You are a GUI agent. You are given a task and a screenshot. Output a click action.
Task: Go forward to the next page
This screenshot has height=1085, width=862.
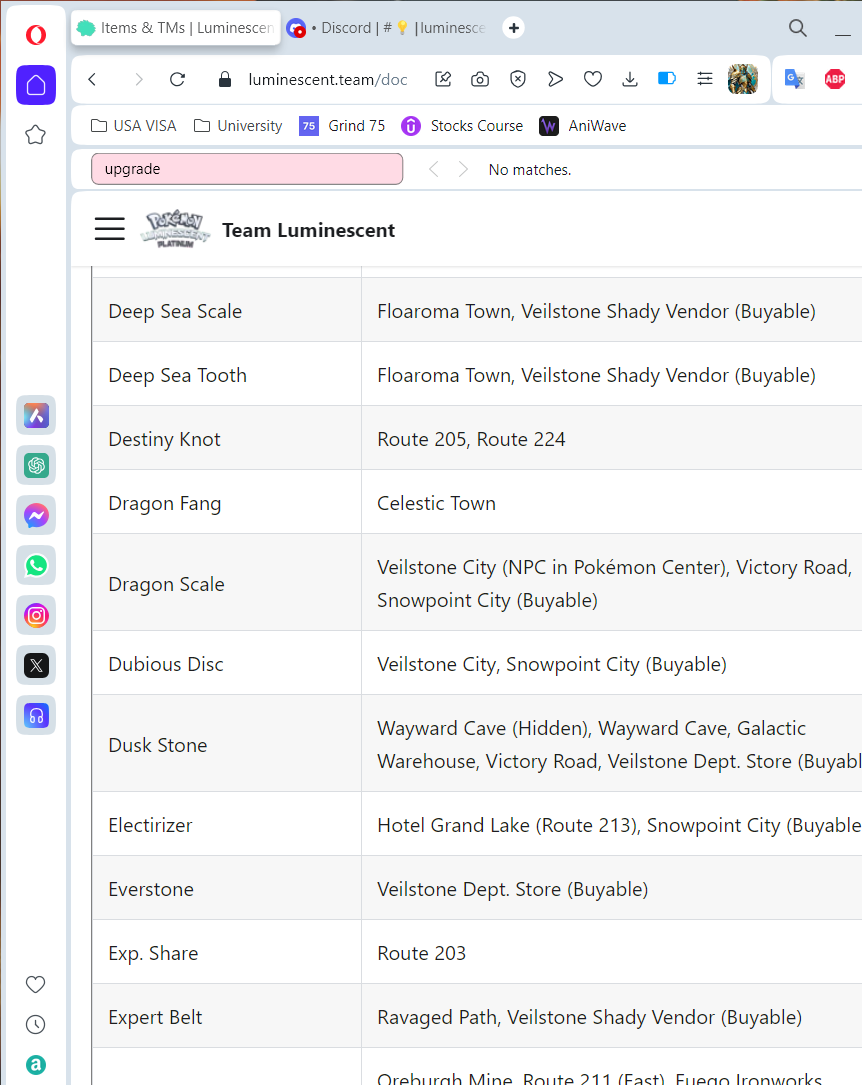pyautogui.click(x=138, y=80)
